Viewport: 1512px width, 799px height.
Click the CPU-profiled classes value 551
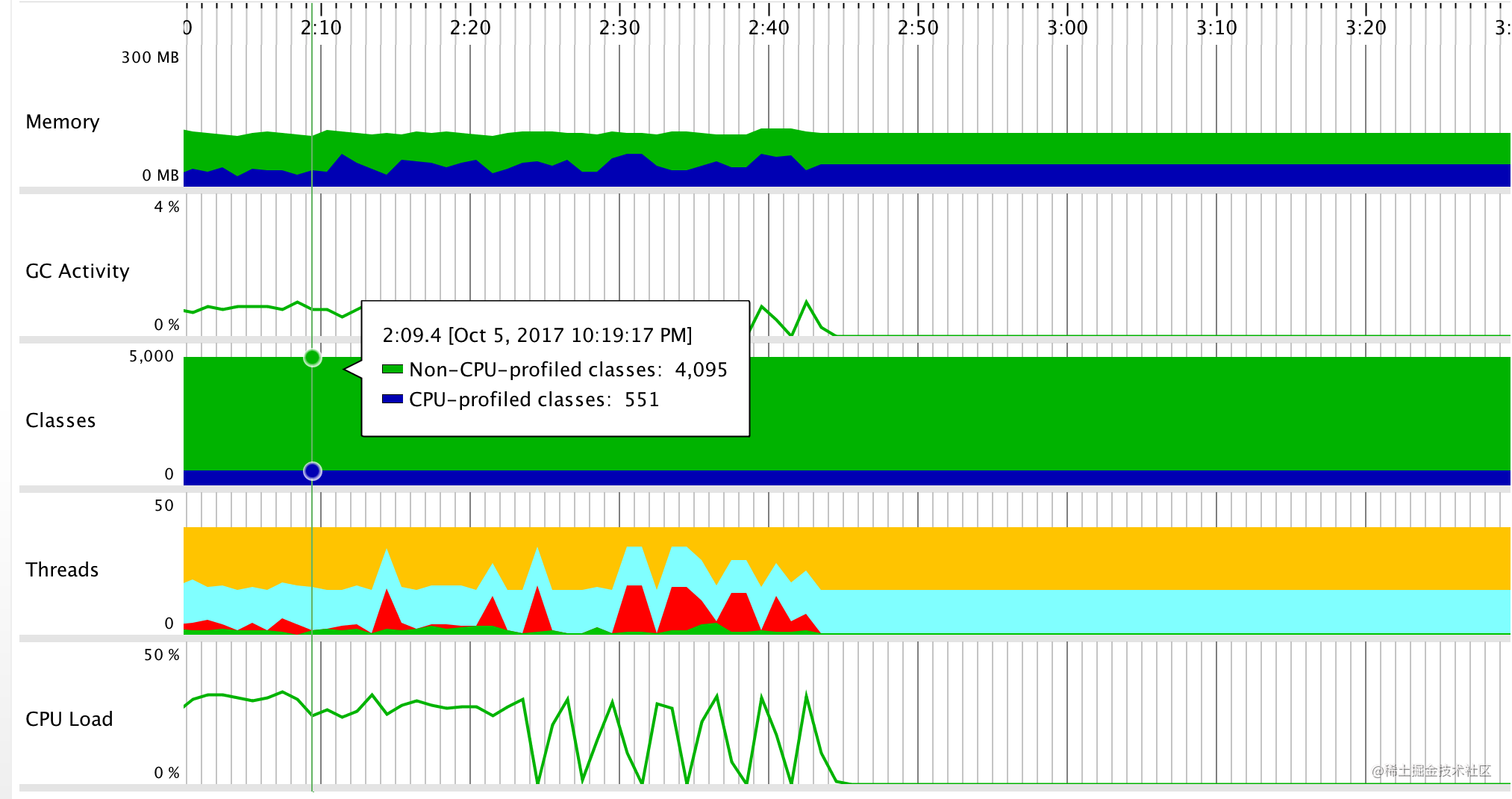pyautogui.click(x=642, y=399)
